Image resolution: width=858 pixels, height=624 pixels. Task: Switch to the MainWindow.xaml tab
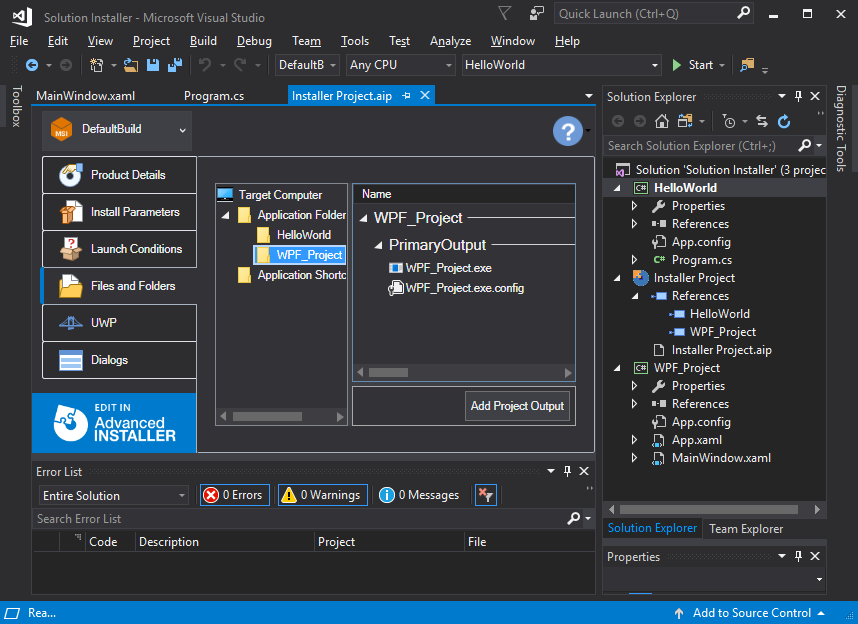click(85, 96)
